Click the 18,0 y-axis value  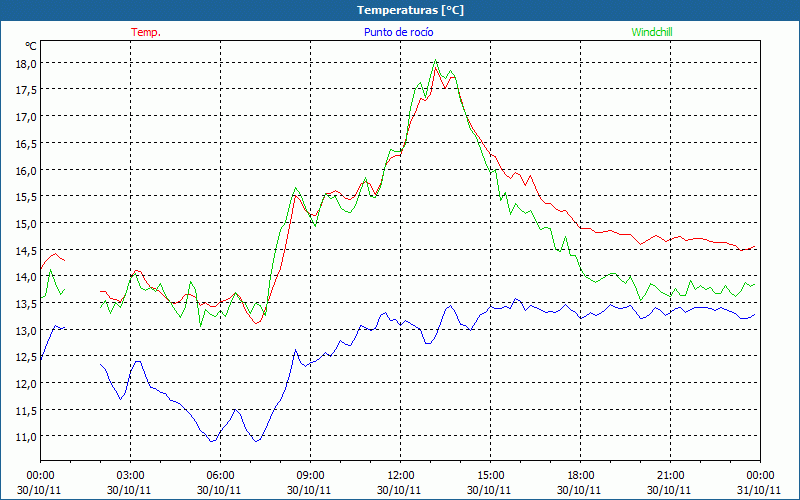pos(26,63)
